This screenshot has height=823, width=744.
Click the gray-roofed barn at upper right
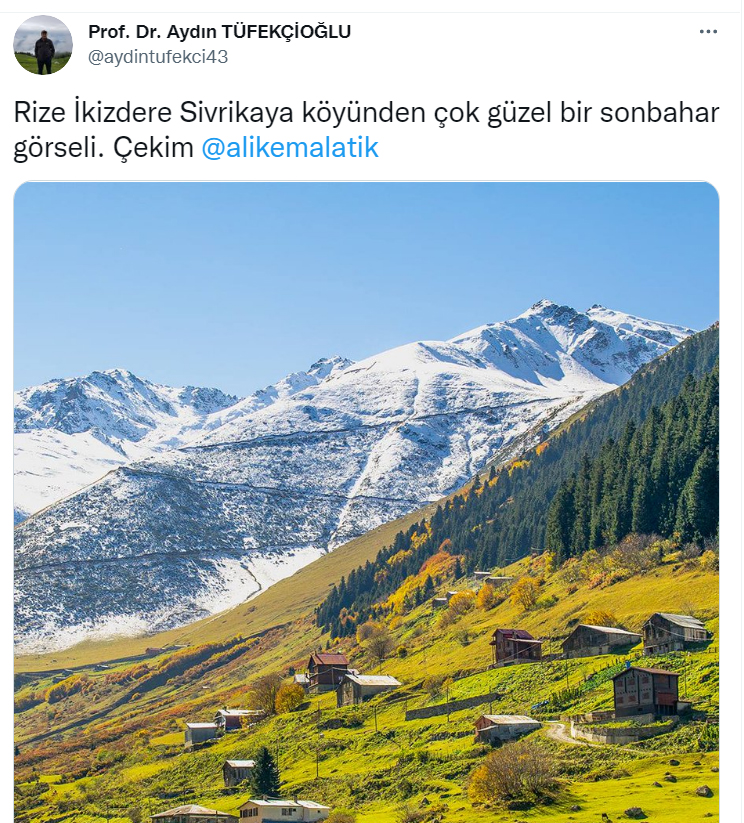(x=675, y=632)
